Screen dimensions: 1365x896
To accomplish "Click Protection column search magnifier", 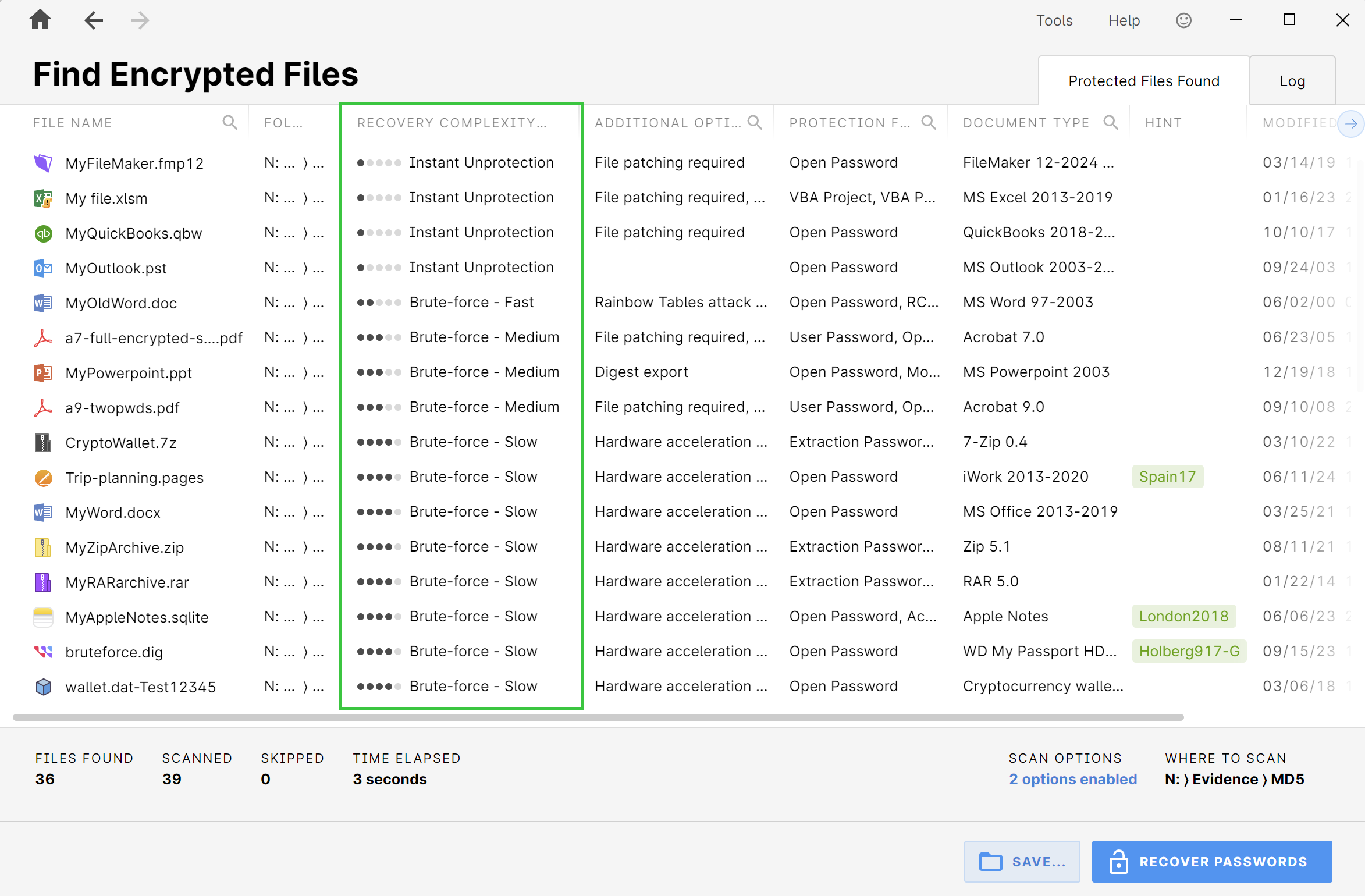I will (x=929, y=122).
